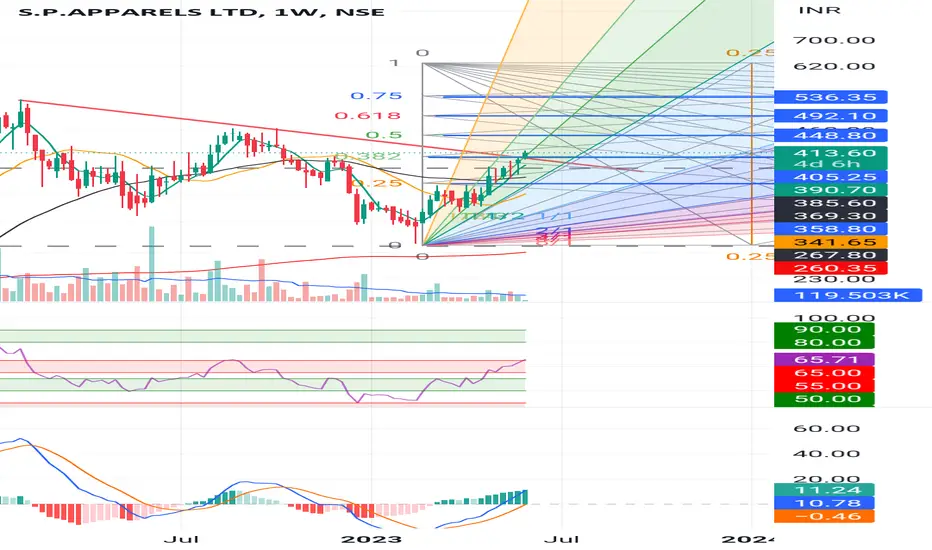Click the 50.00 green RSI level label
The width and height of the screenshot is (932, 550).
pos(824,399)
